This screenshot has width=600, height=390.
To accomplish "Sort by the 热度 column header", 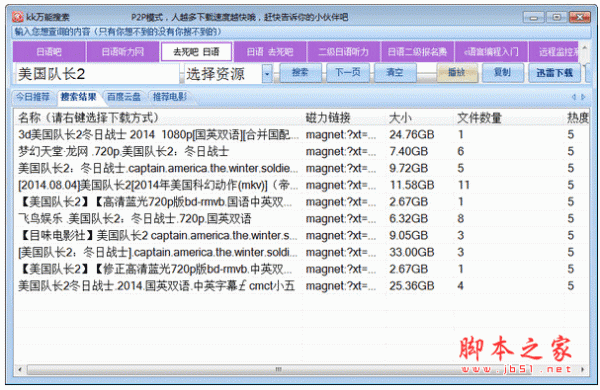I will pyautogui.click(x=577, y=118).
